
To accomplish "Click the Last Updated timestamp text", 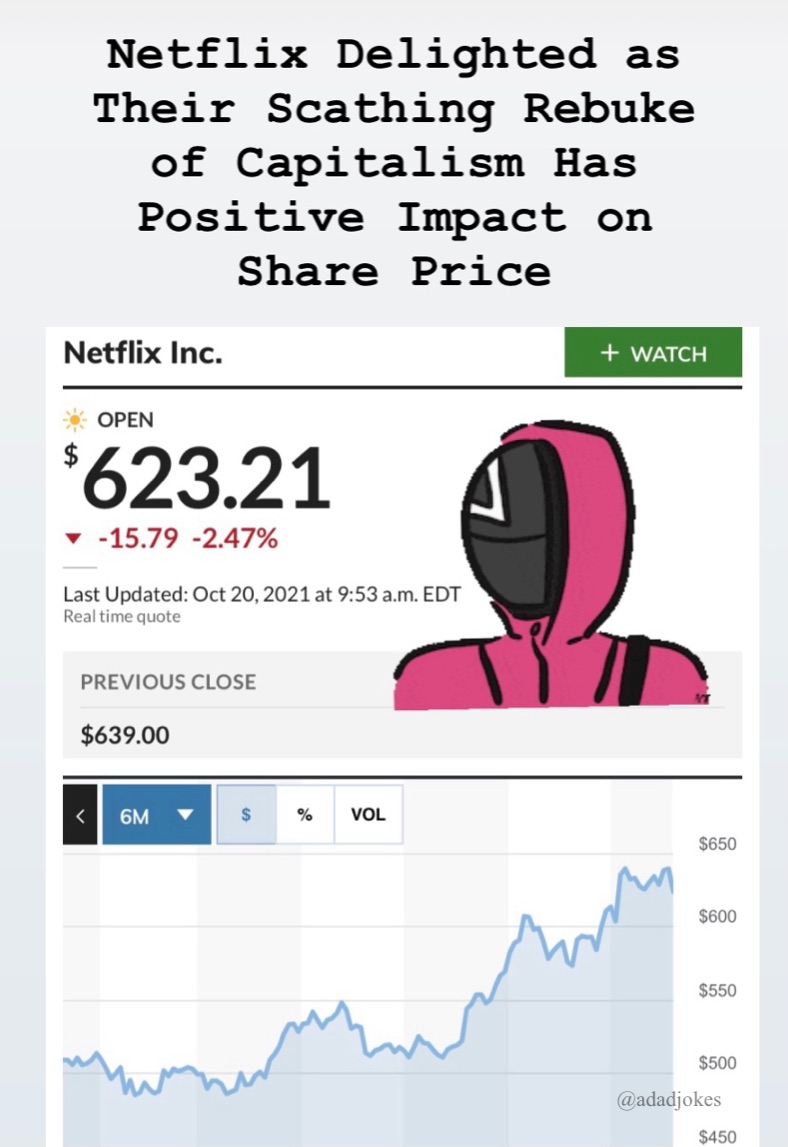I will coord(262,594).
